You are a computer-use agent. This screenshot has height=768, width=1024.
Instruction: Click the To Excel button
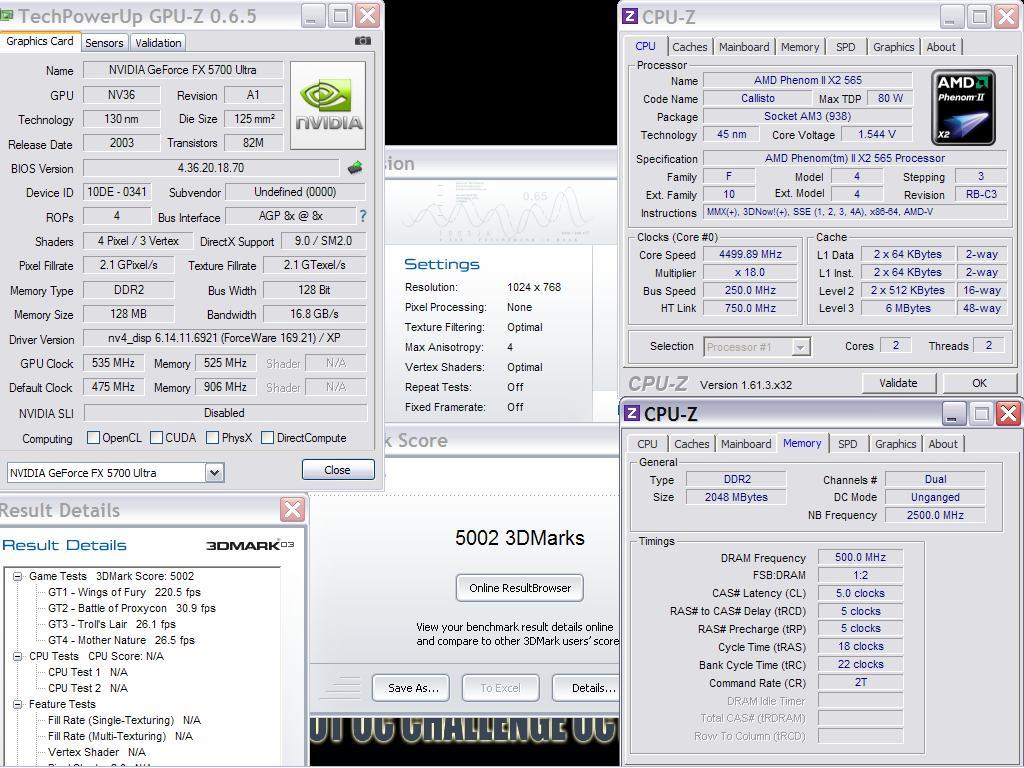500,688
